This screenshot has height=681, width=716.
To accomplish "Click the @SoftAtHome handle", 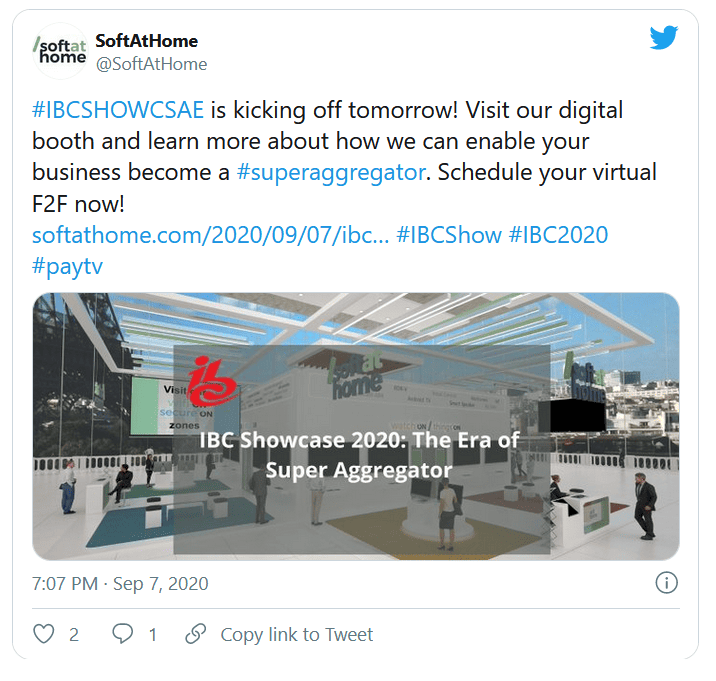I will (152, 64).
